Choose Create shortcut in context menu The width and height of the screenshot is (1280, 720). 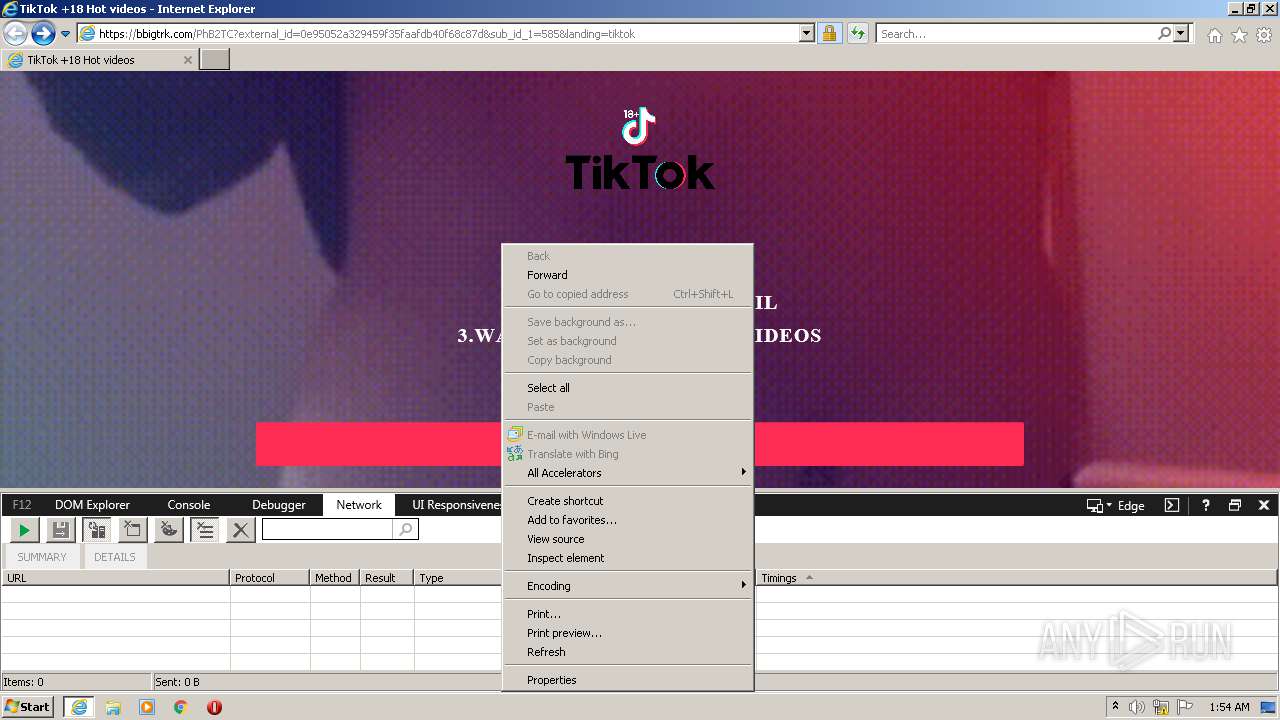tap(628, 501)
